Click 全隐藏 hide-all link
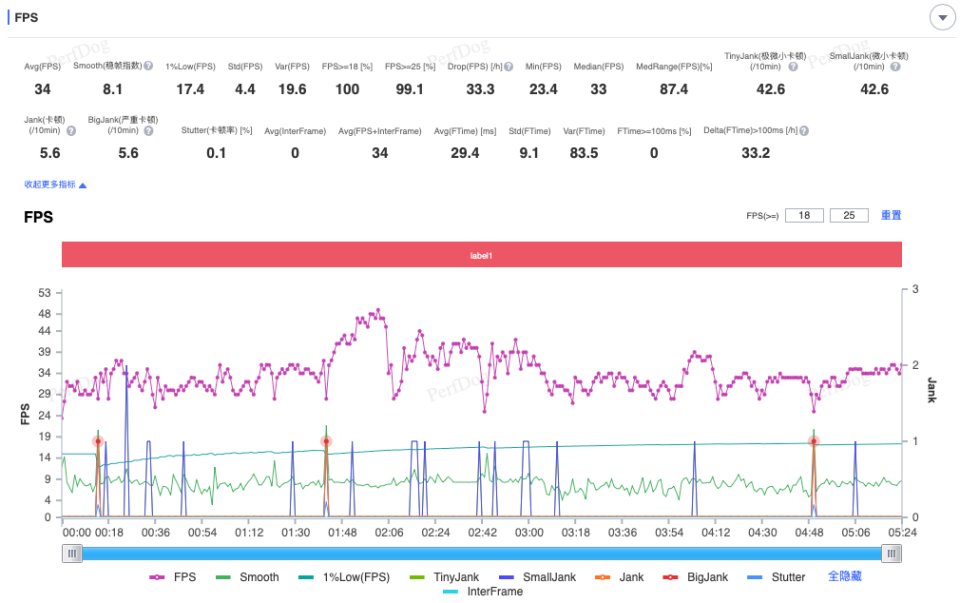This screenshot has width=960, height=603. (845, 576)
